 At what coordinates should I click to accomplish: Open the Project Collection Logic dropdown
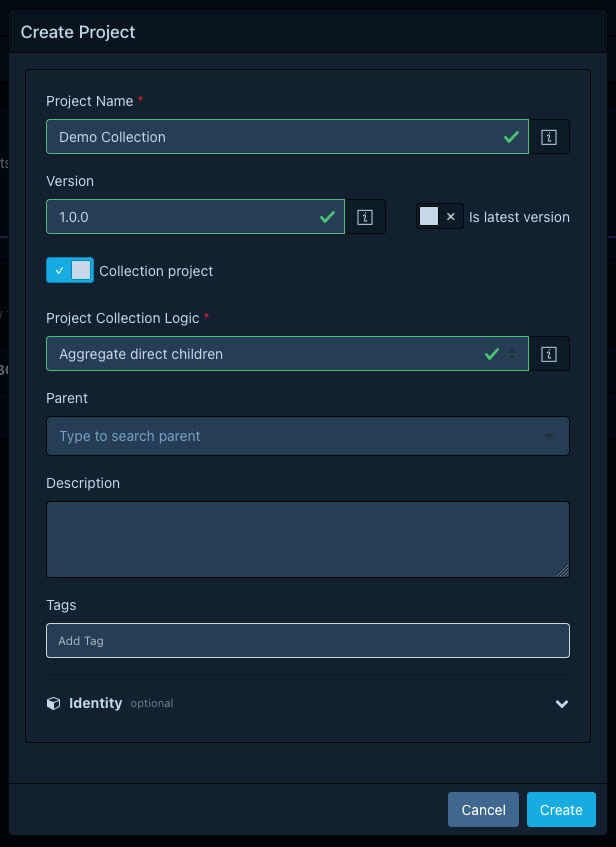pos(287,354)
